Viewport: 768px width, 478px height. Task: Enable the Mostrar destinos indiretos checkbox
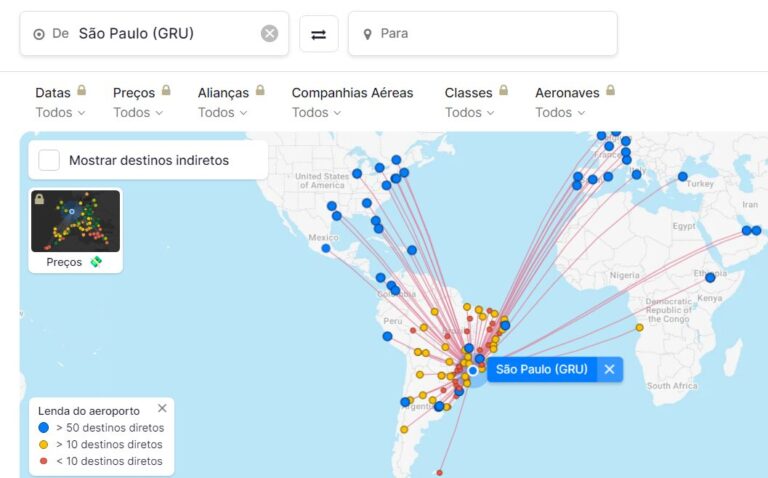(49, 160)
